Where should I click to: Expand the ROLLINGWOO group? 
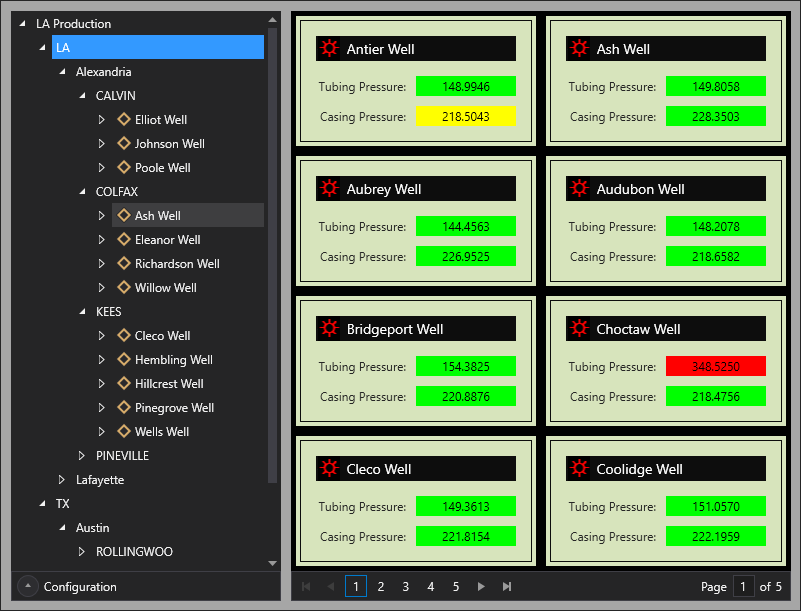(x=82, y=551)
